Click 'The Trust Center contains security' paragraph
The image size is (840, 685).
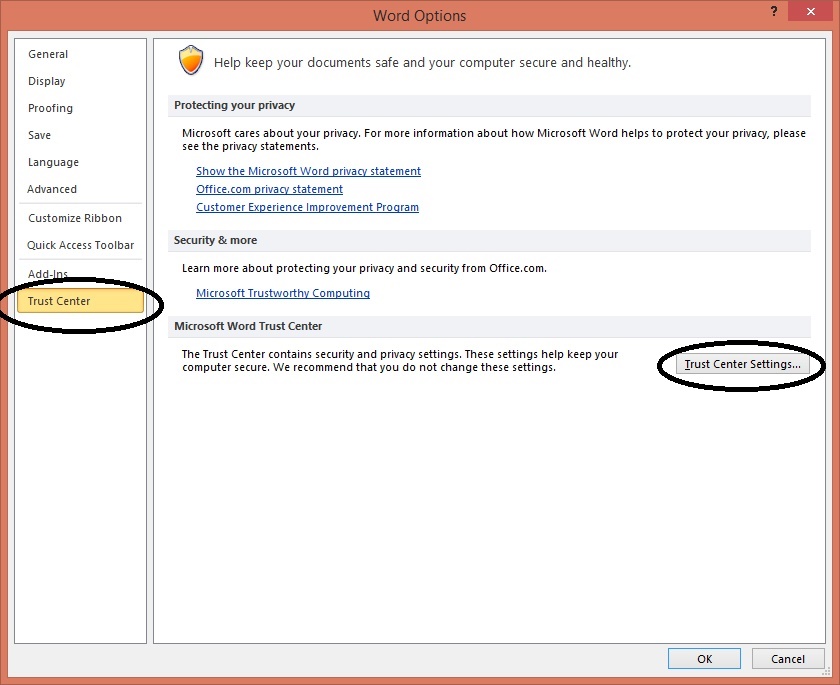tap(400, 360)
